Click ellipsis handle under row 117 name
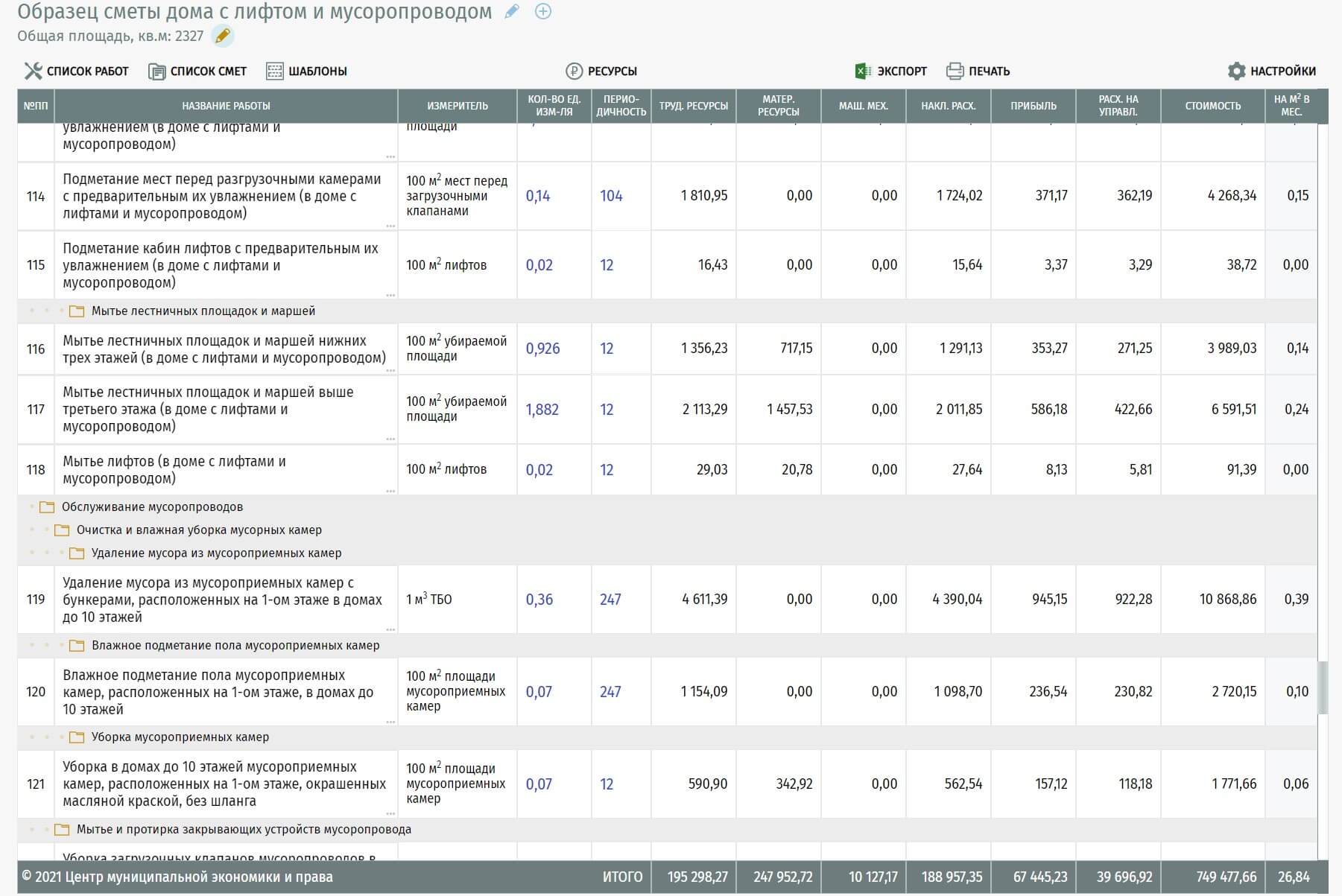This screenshot has height=896, width=1342. pos(390,439)
